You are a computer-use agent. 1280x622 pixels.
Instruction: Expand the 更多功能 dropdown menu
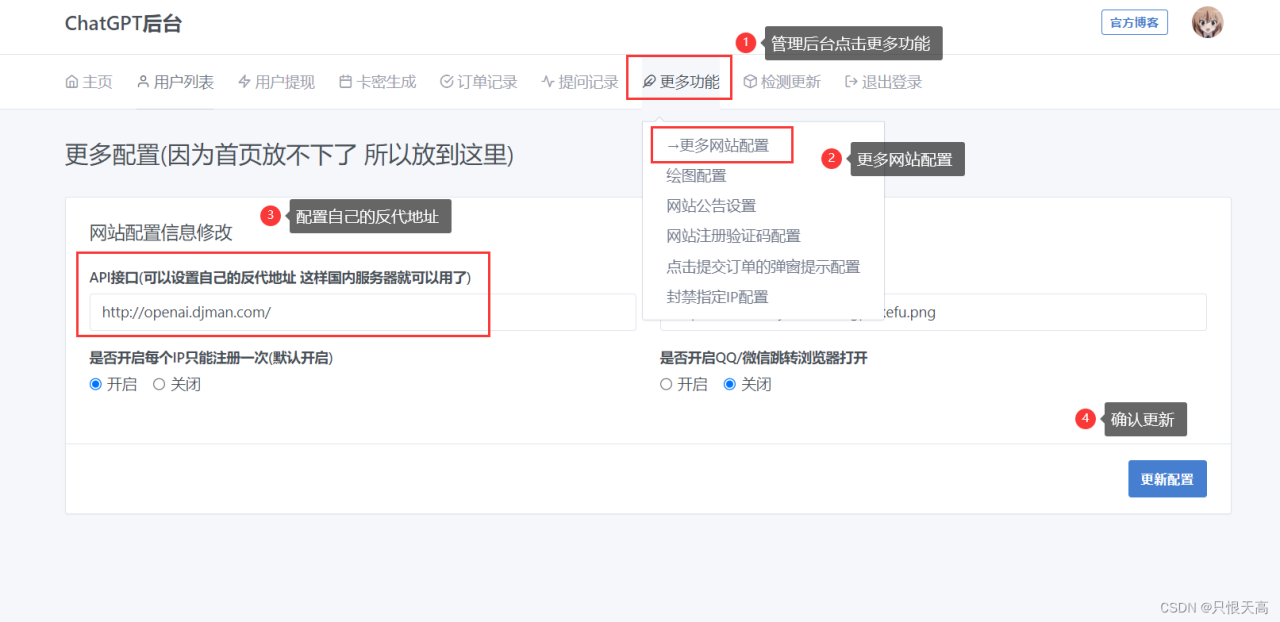pyautogui.click(x=679, y=82)
